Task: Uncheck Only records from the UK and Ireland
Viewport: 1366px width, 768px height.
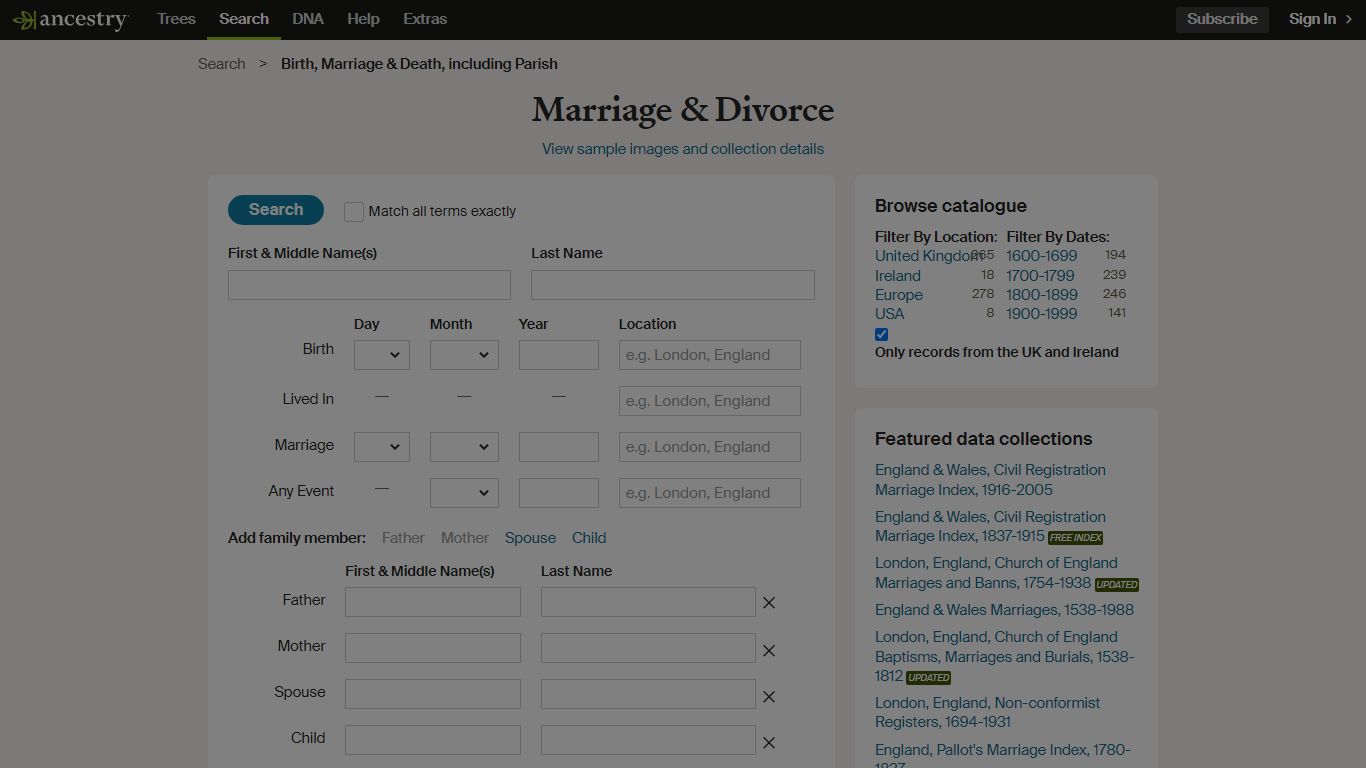Action: tap(881, 334)
